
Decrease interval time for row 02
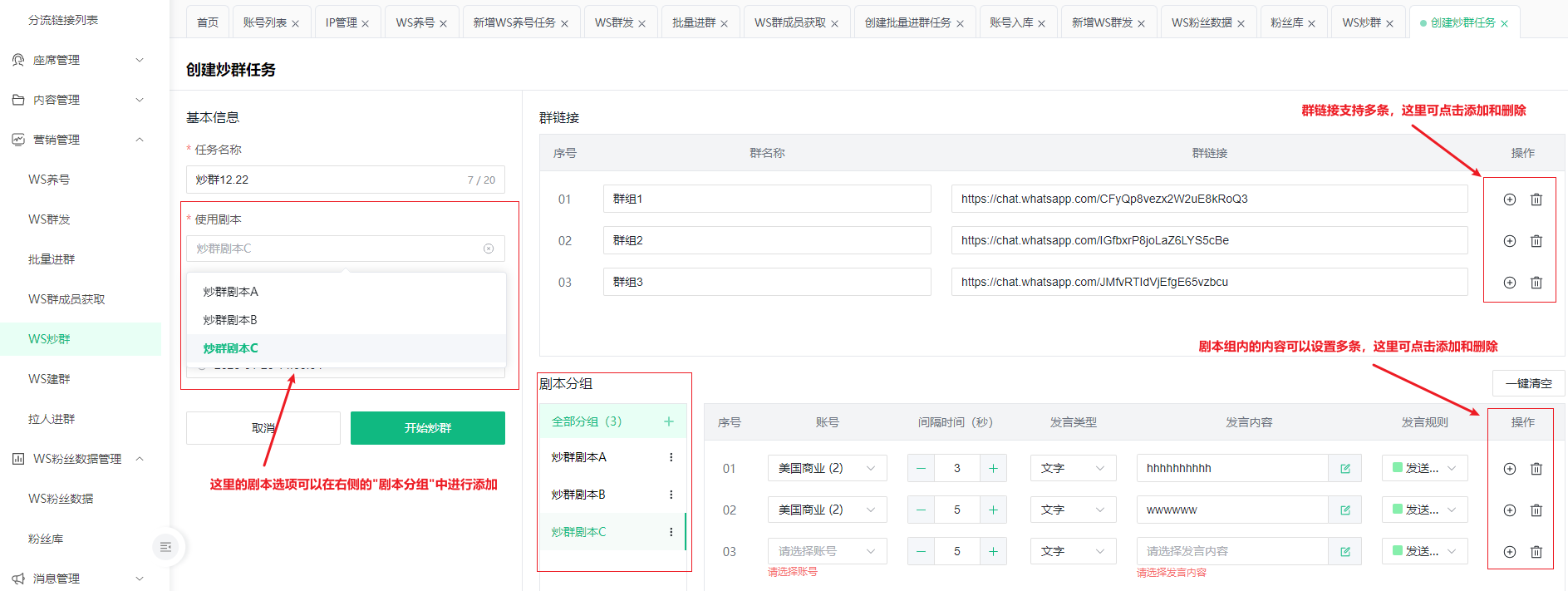(921, 510)
